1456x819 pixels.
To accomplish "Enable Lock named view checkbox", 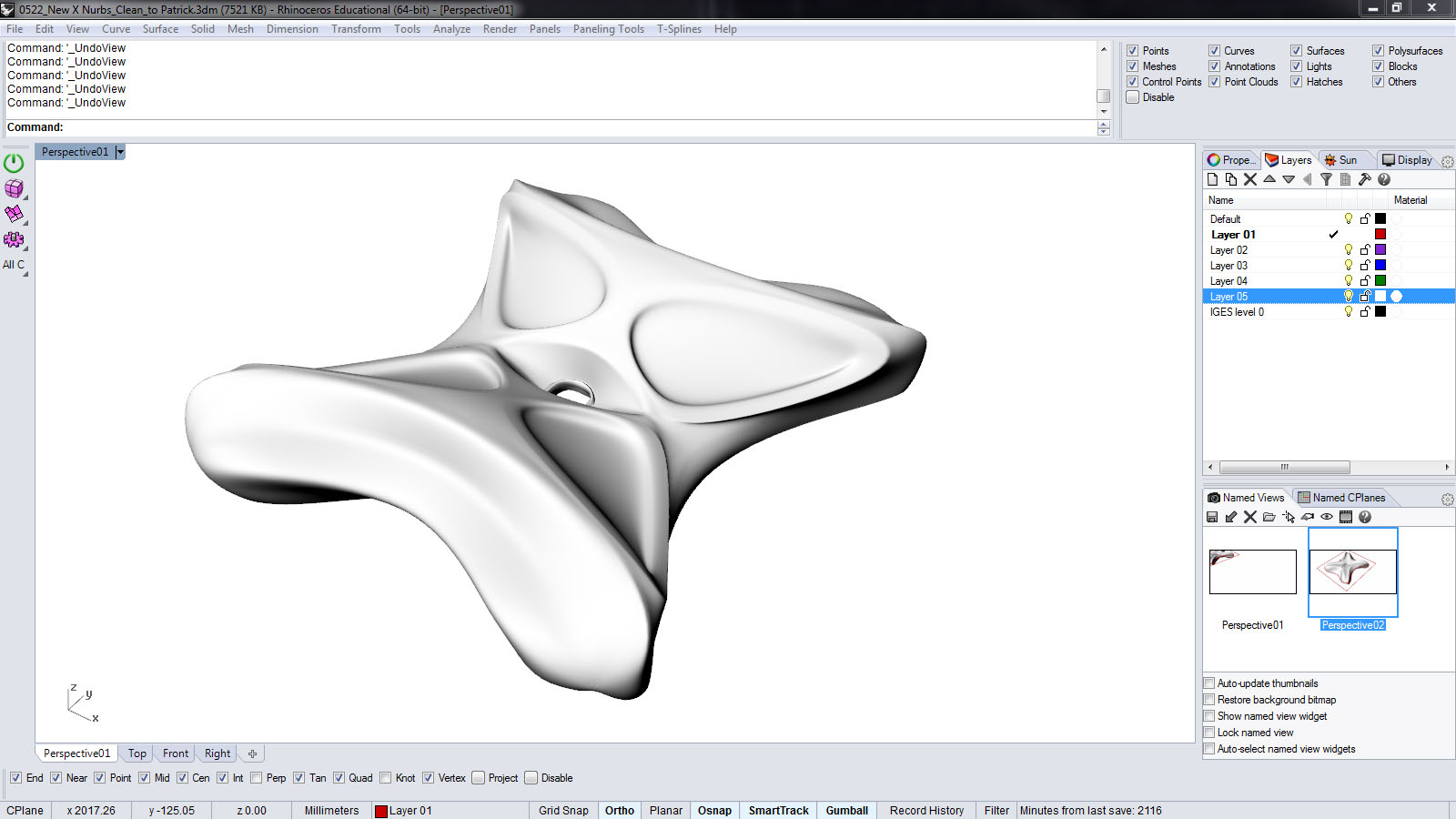I will coord(1209,733).
